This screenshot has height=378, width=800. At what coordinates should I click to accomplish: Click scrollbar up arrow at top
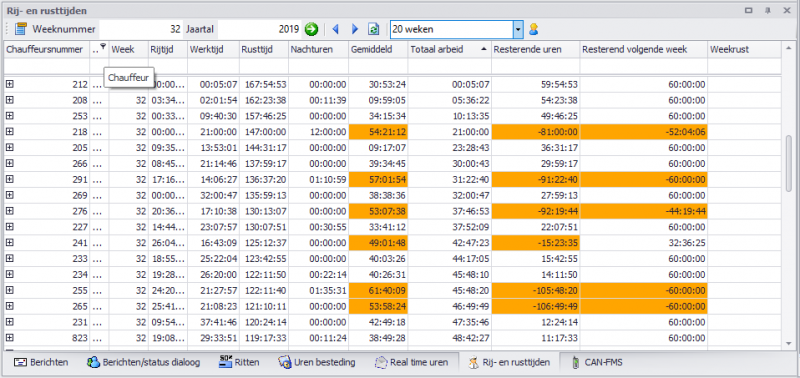click(x=790, y=47)
